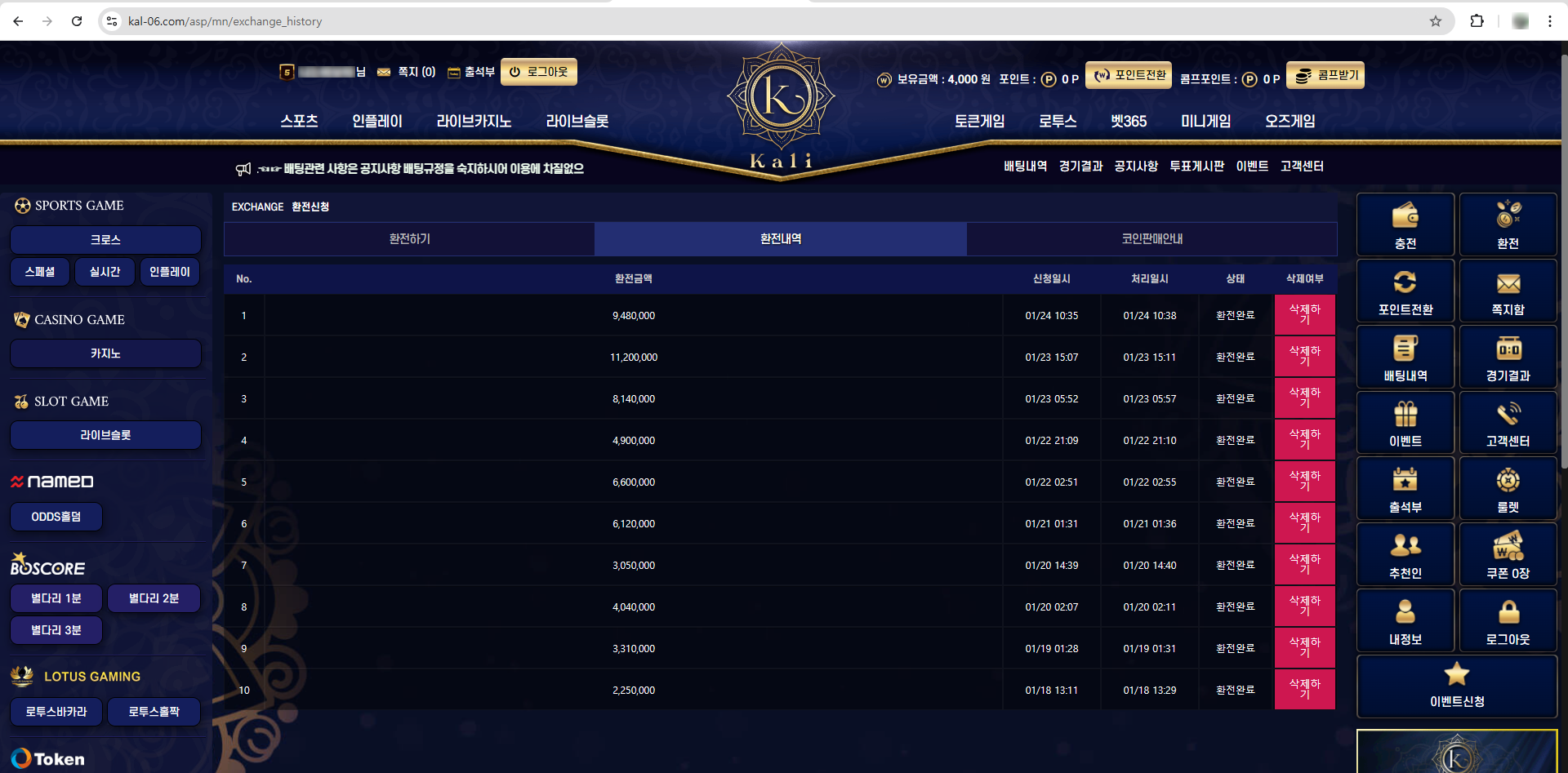Open the 스포츠 main menu

point(299,121)
